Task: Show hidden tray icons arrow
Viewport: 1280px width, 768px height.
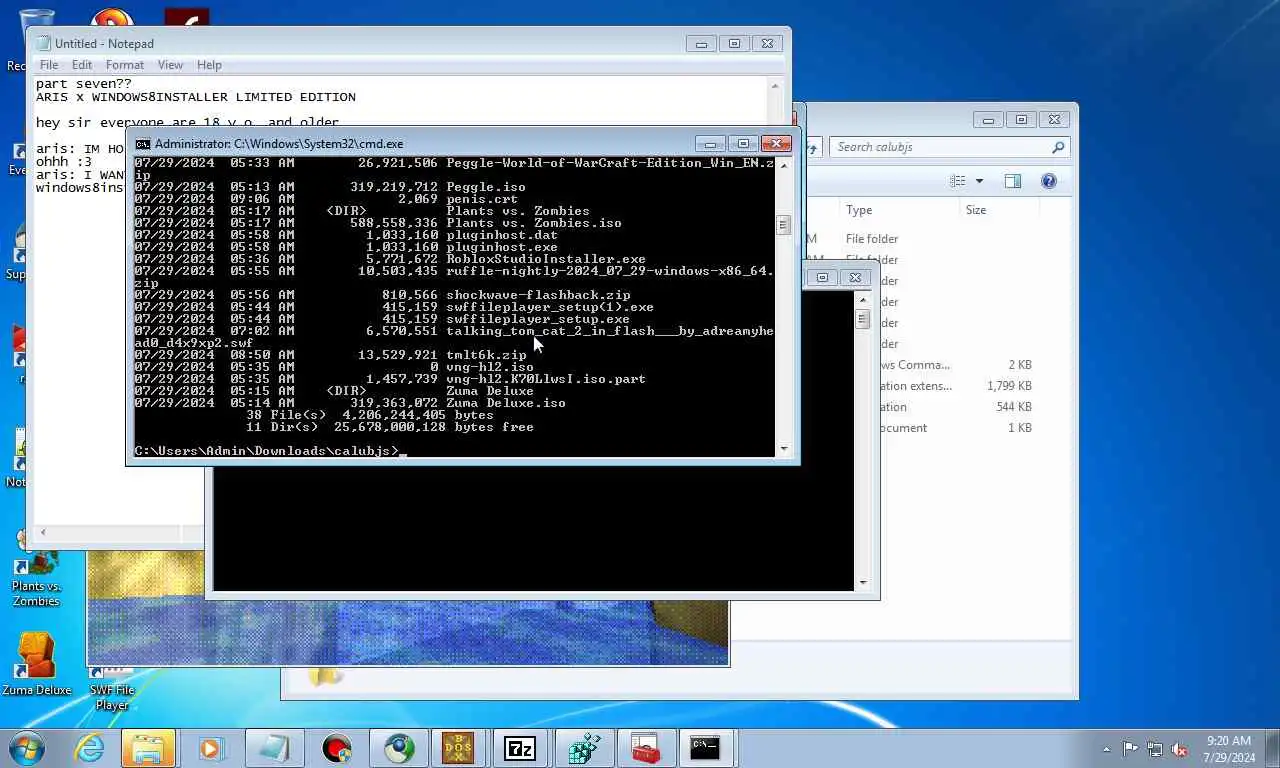Action: coord(1106,749)
